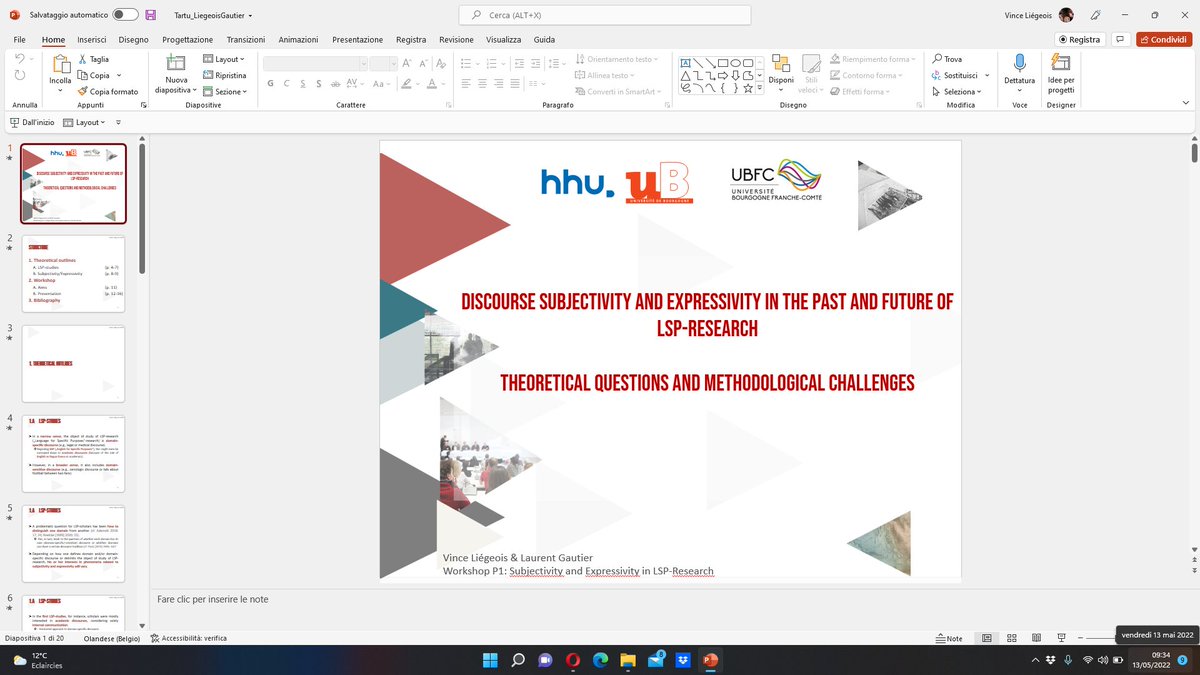1200x675 pixels.
Task: Toggle justify text alignment
Action: click(x=516, y=83)
